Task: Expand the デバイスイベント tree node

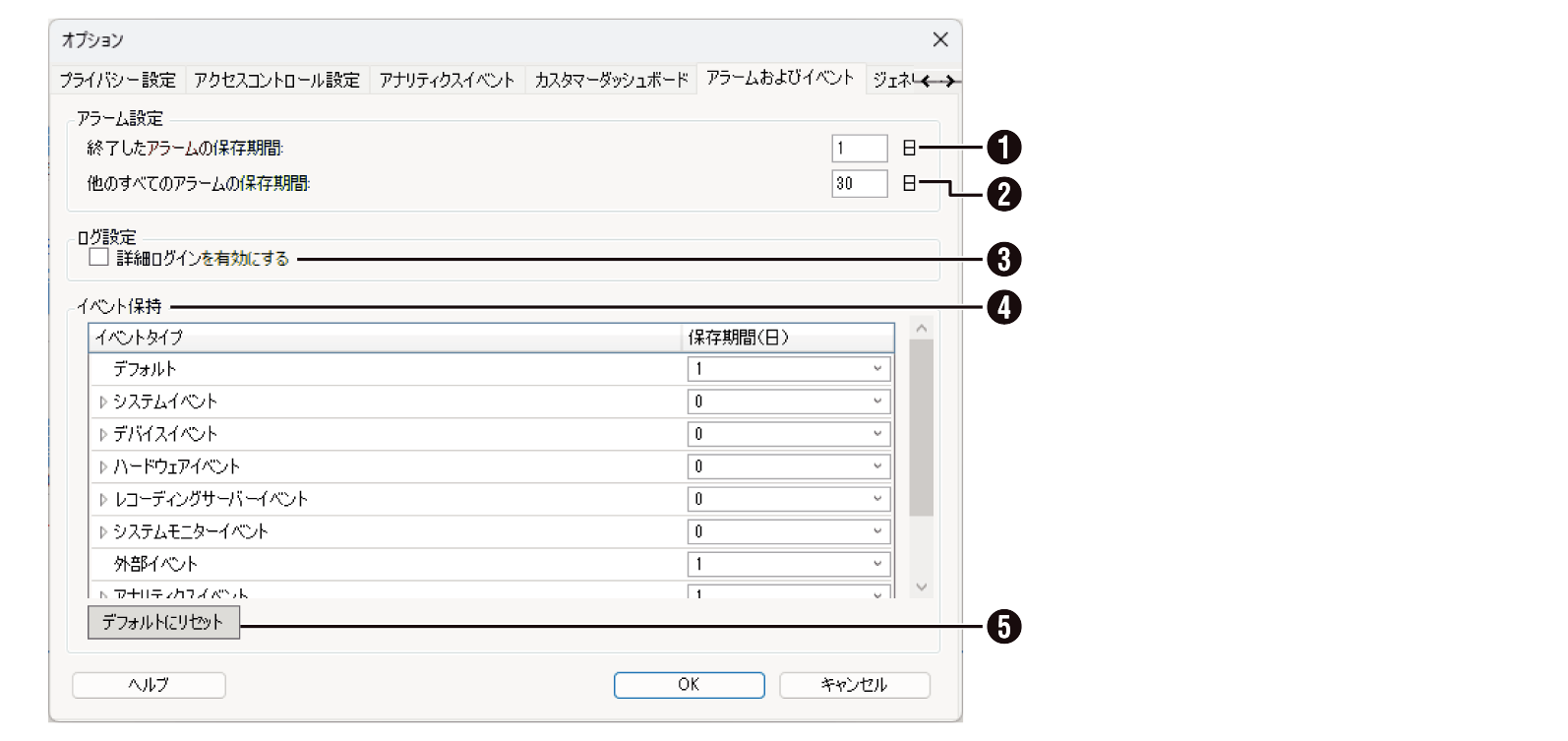Action: tap(103, 434)
